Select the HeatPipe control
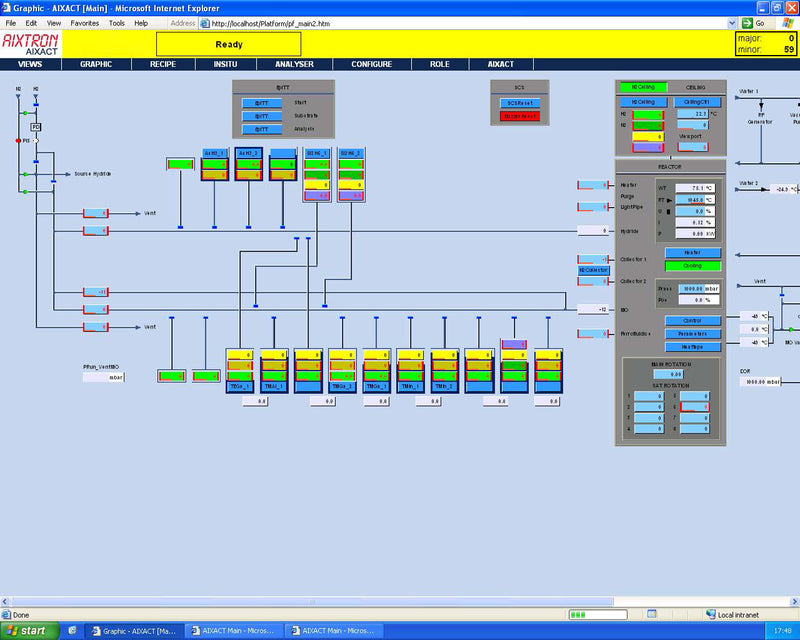 (692, 347)
